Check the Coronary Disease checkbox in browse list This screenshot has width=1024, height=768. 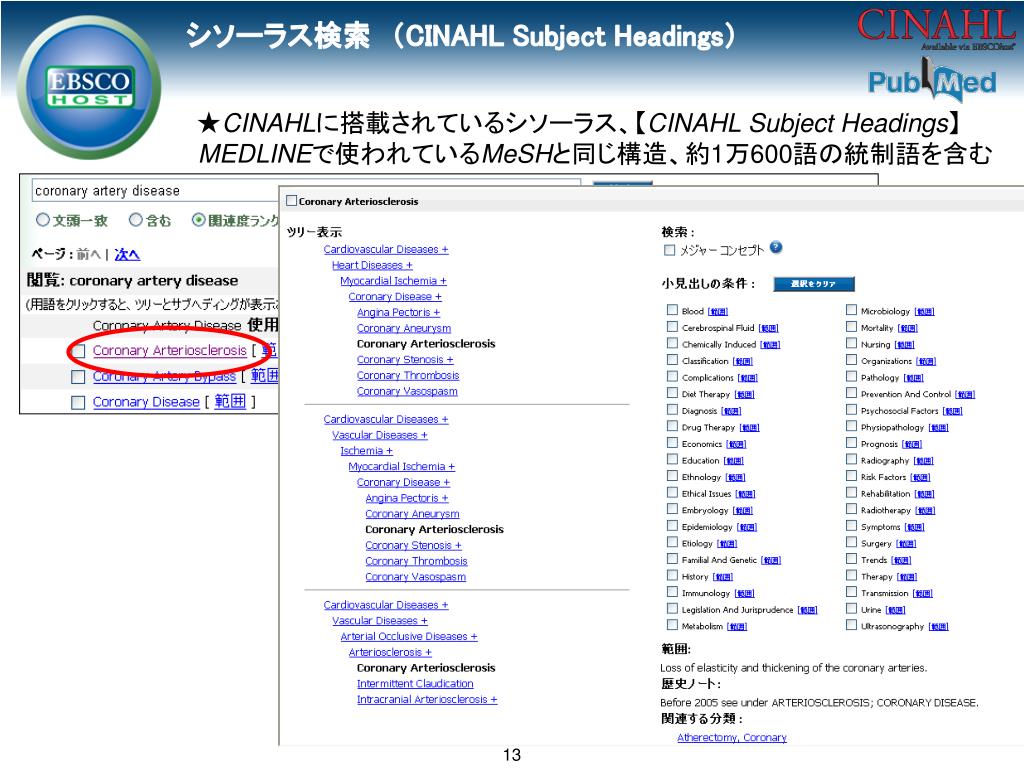(78, 402)
